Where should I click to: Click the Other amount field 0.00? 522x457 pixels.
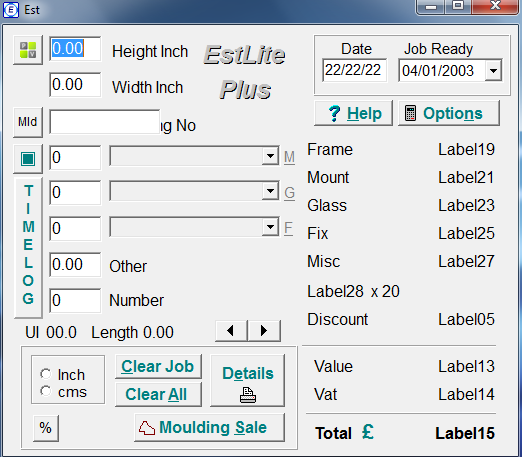75,265
